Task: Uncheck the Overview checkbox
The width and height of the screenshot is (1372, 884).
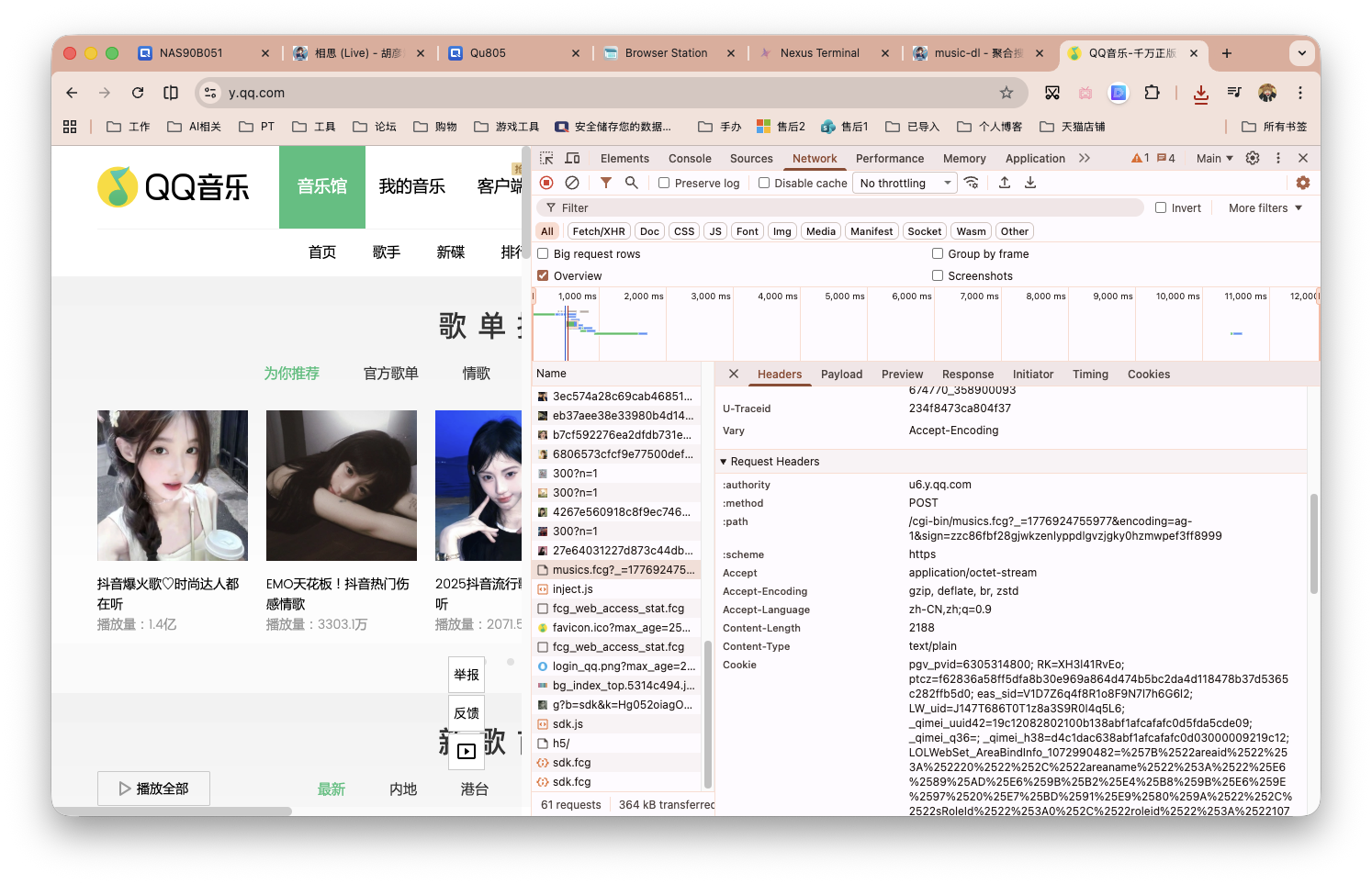Action: click(x=543, y=275)
